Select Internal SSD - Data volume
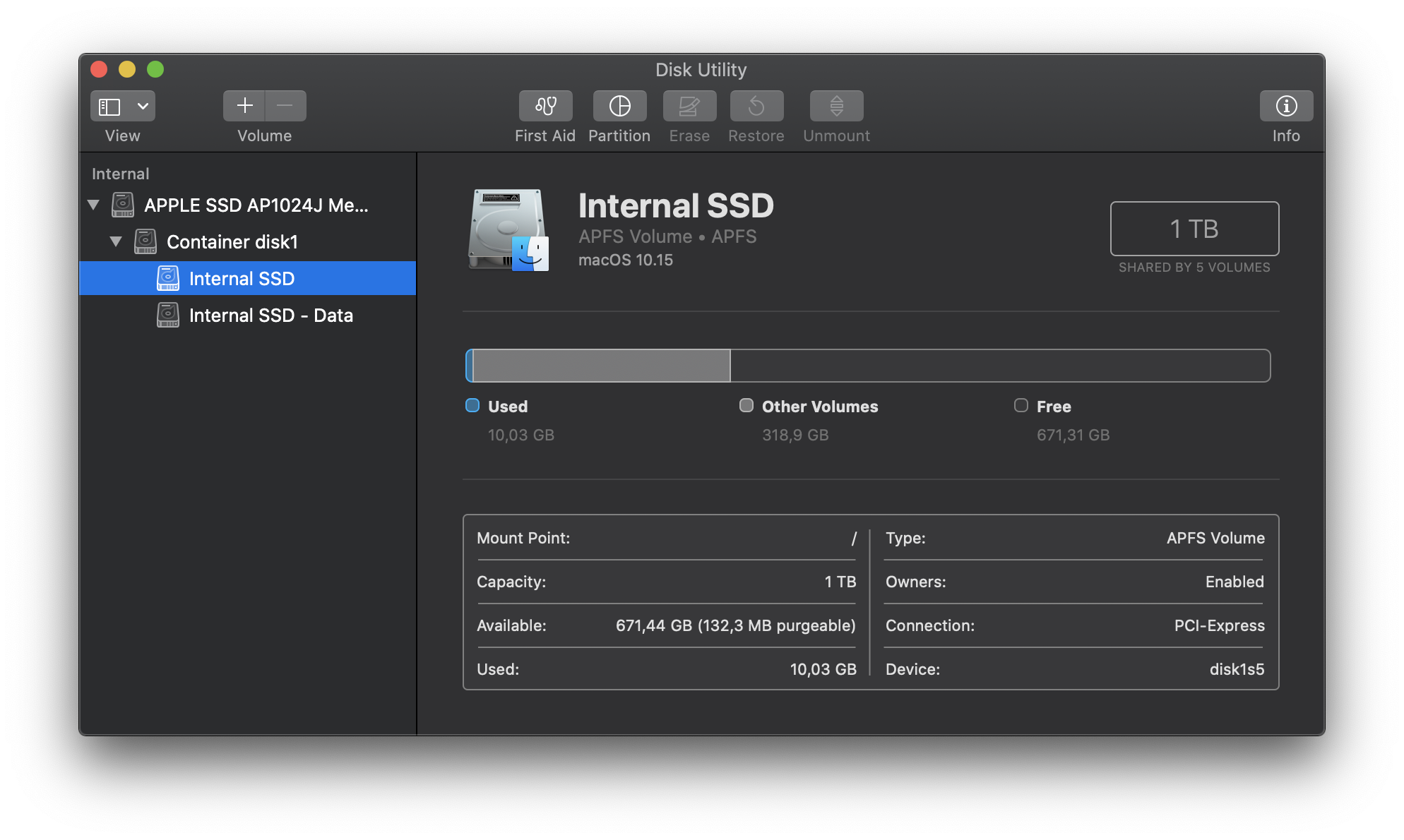1404x840 pixels. (x=270, y=316)
